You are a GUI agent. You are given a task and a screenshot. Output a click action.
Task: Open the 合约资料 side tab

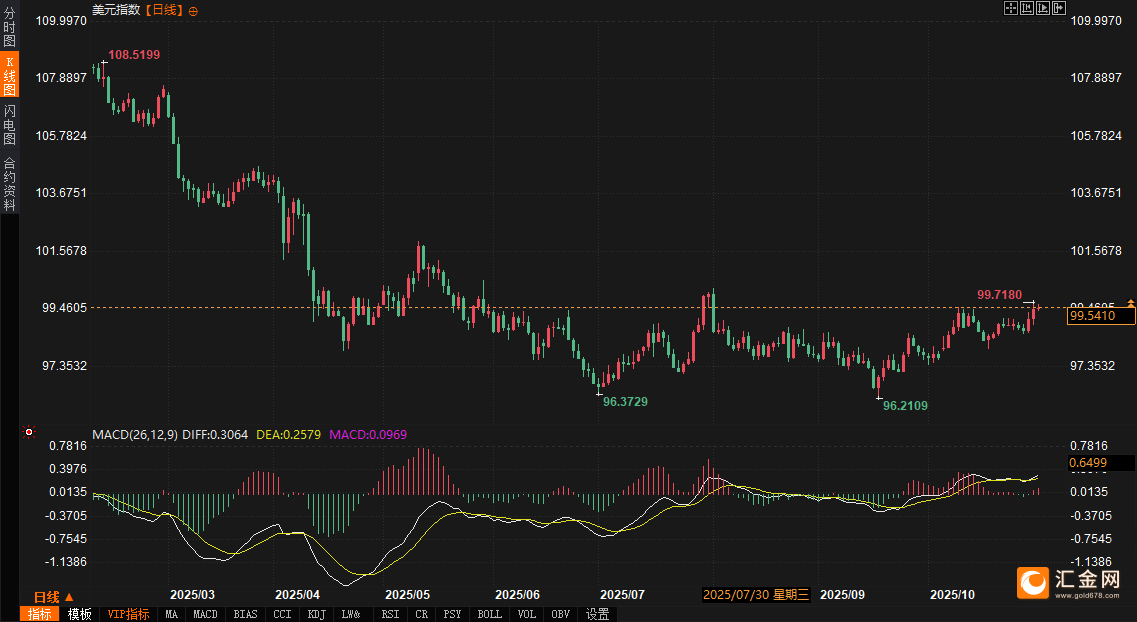pyautogui.click(x=9, y=184)
